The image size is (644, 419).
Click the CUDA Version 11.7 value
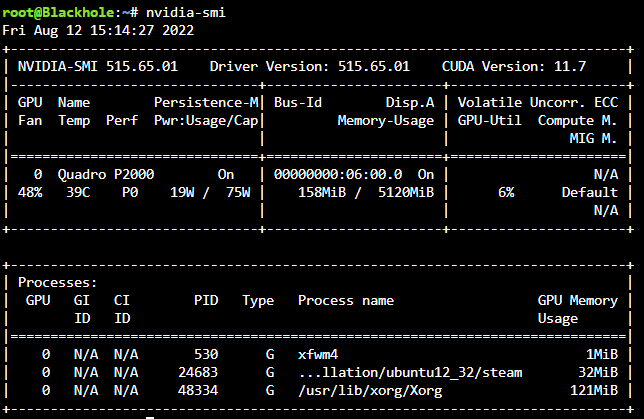pyautogui.click(x=570, y=67)
